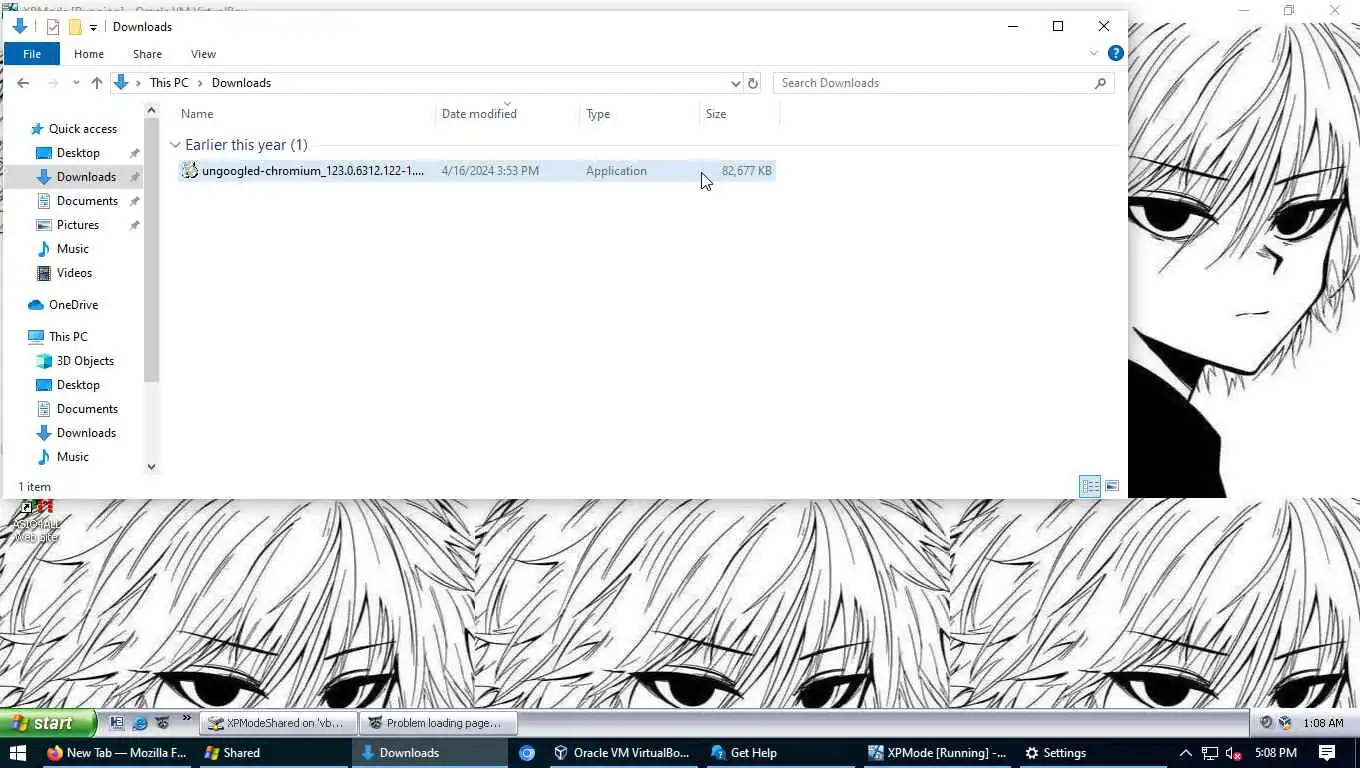Sort by the Name column header
The height and width of the screenshot is (768, 1360).
point(305,114)
